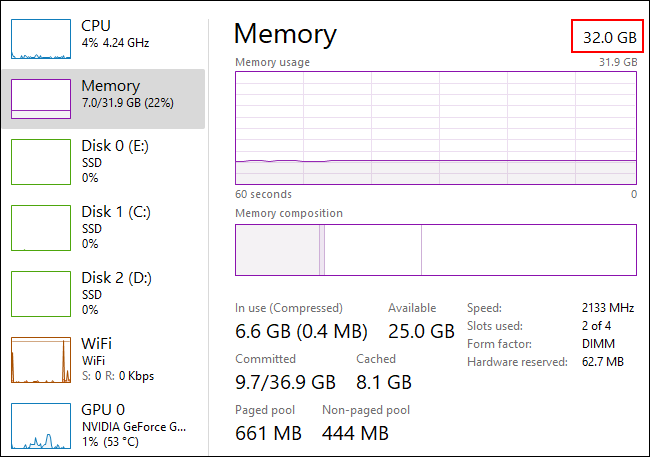Select Disk 2 (D:) entry
The width and height of the screenshot is (650, 457).
pos(103,294)
